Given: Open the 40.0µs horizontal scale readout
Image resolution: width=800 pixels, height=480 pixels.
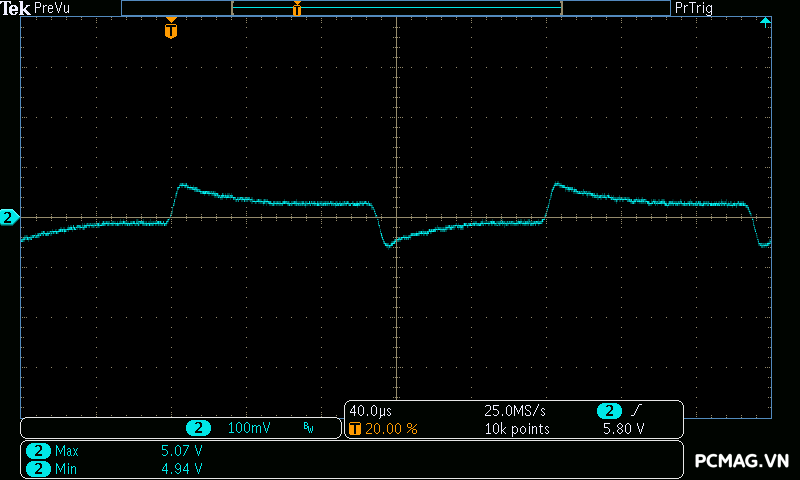Looking at the screenshot, I should [x=371, y=411].
